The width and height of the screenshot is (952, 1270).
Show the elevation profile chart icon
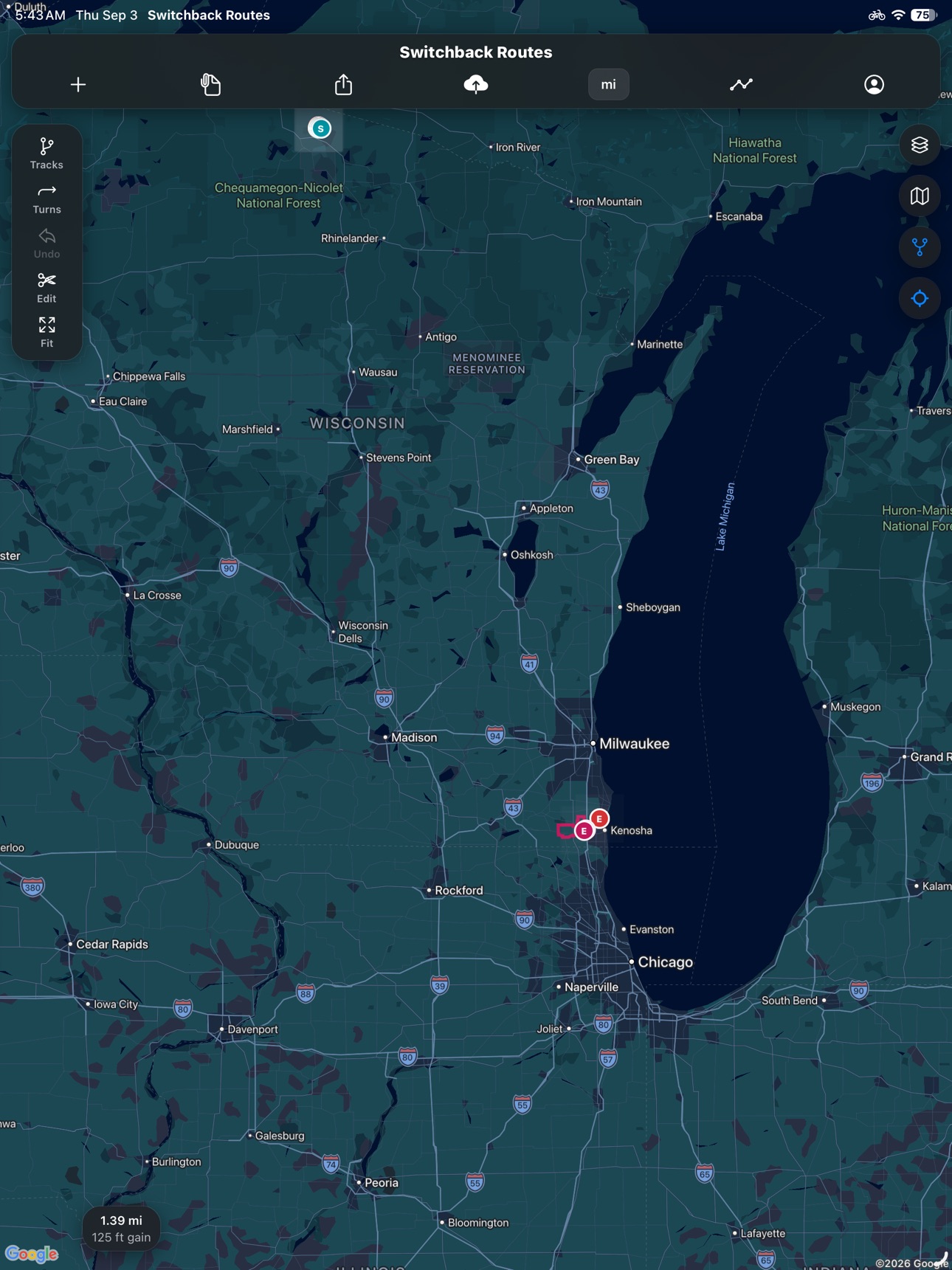point(741,85)
